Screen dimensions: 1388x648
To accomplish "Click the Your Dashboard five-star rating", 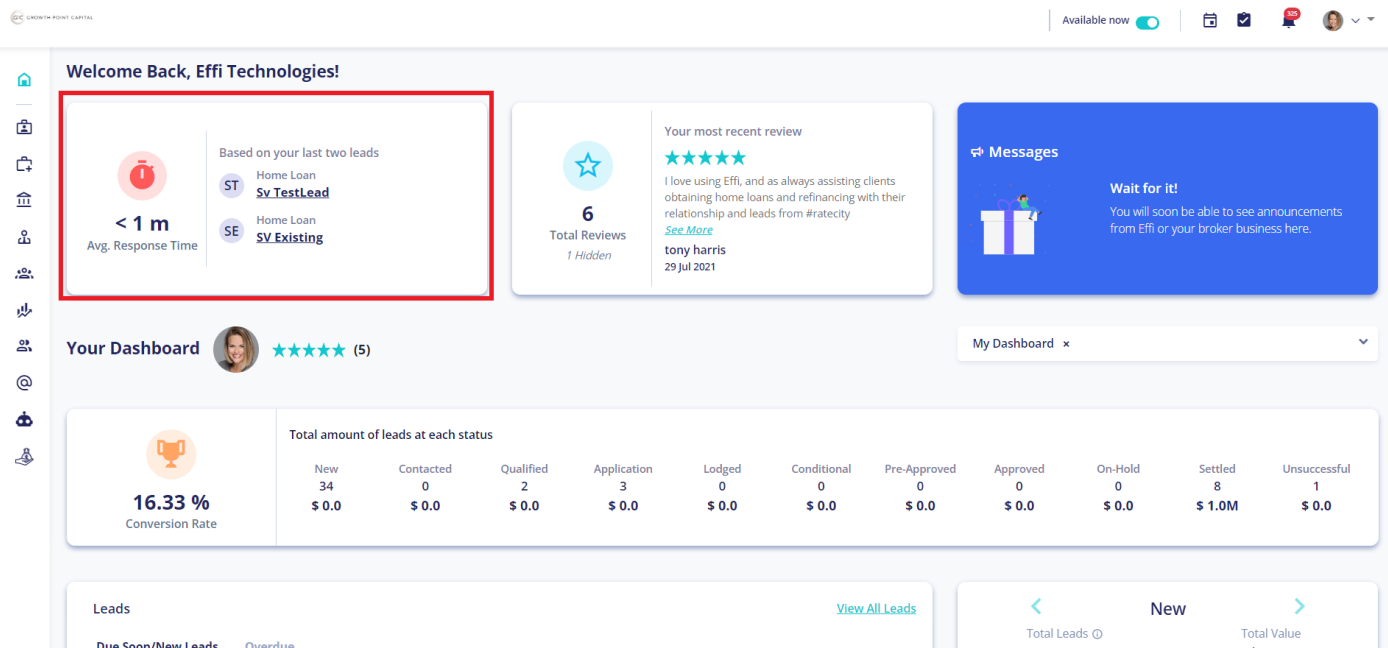I will click(309, 350).
